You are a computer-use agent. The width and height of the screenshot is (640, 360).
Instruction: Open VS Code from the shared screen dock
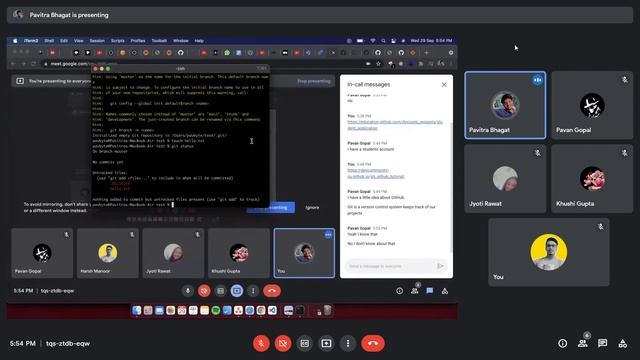pos(272,311)
